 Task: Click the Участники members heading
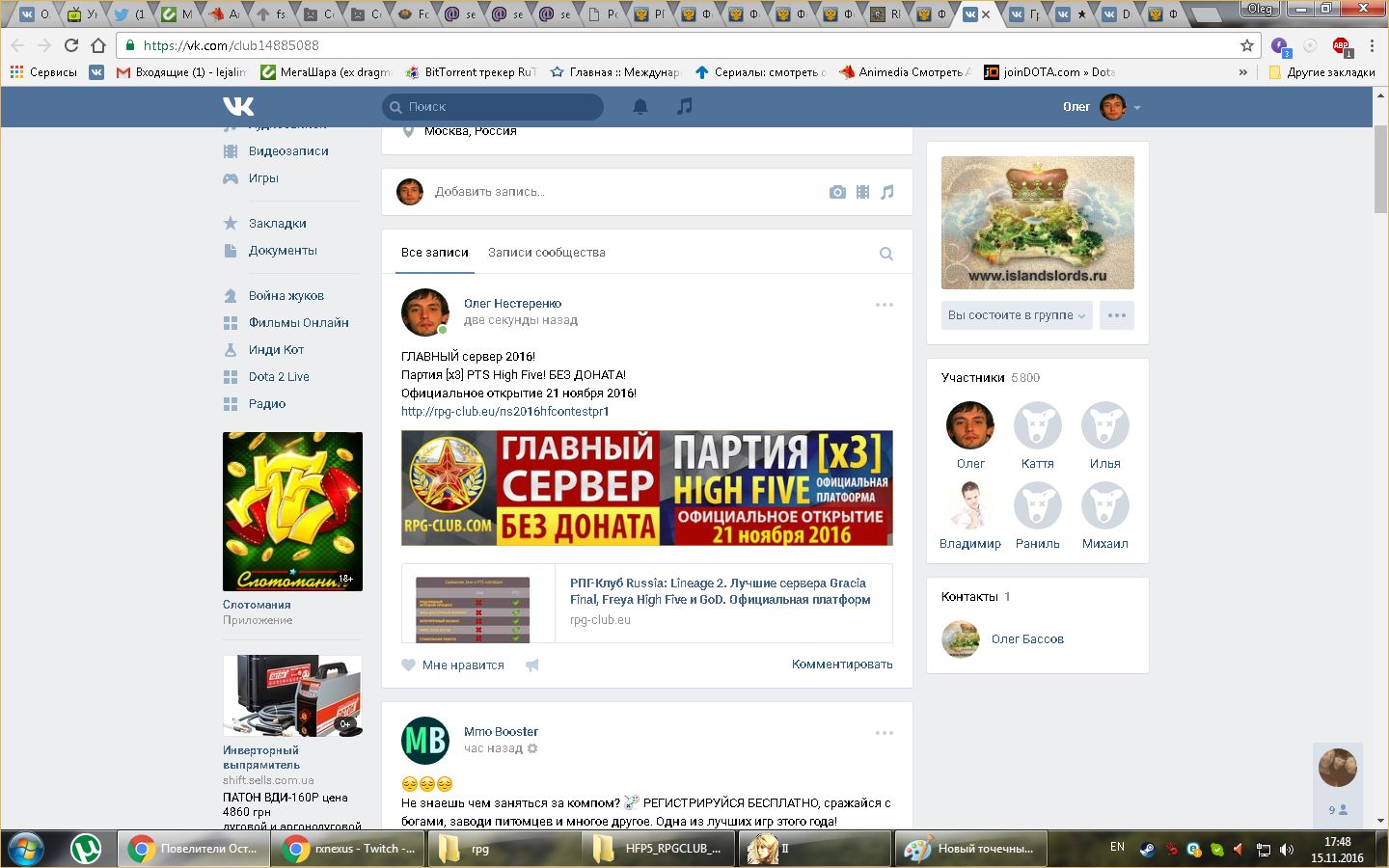coord(973,378)
